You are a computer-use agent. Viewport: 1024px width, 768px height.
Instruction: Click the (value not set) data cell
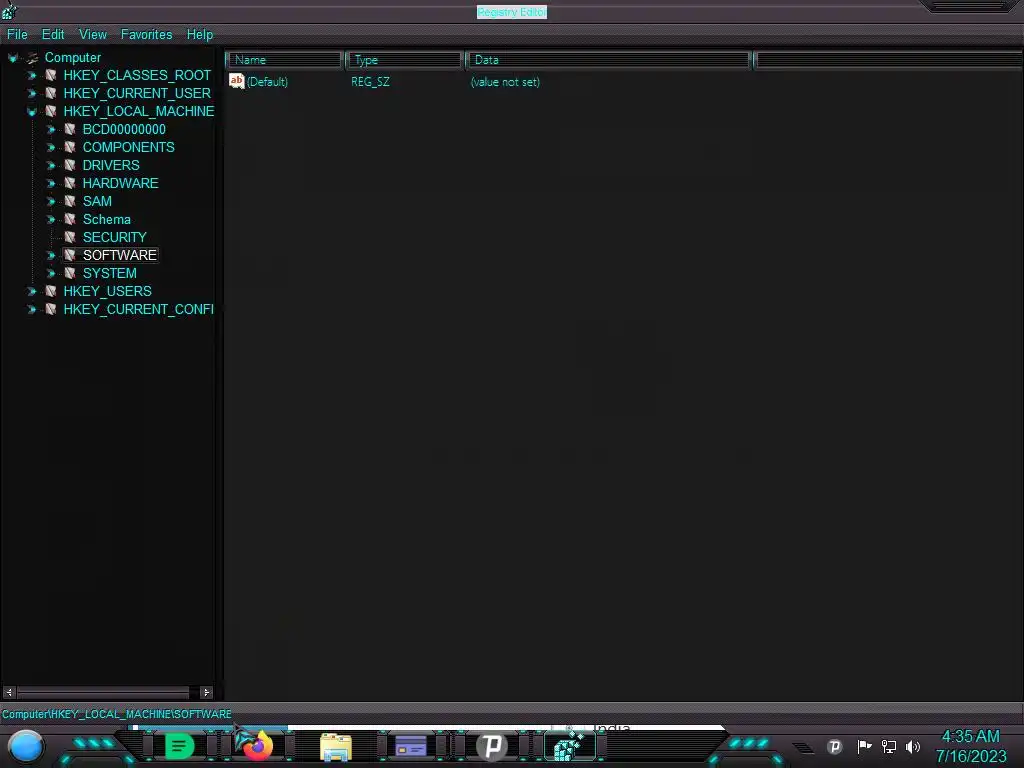[505, 82]
